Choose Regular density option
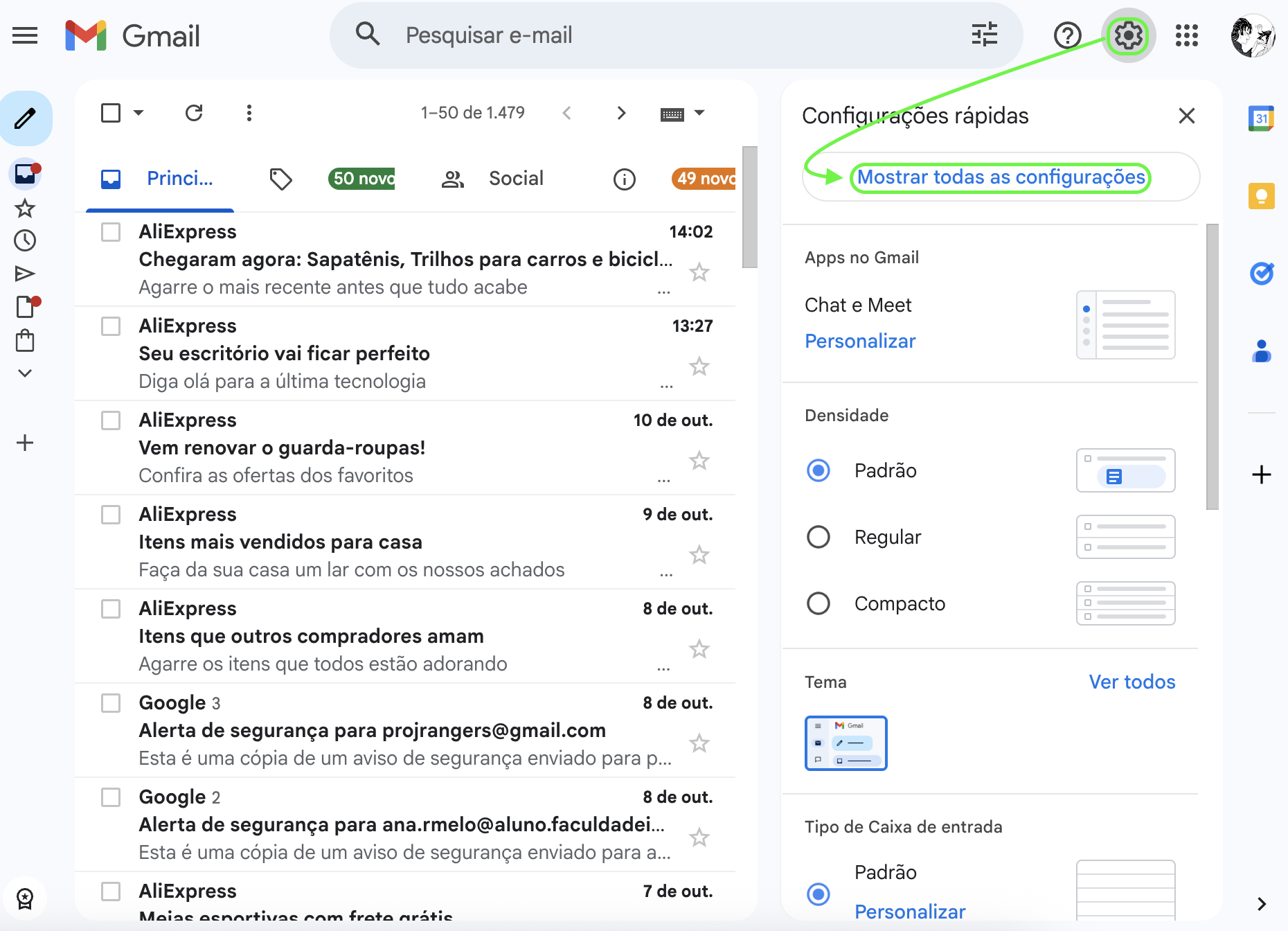The height and width of the screenshot is (931, 1288). [x=819, y=537]
